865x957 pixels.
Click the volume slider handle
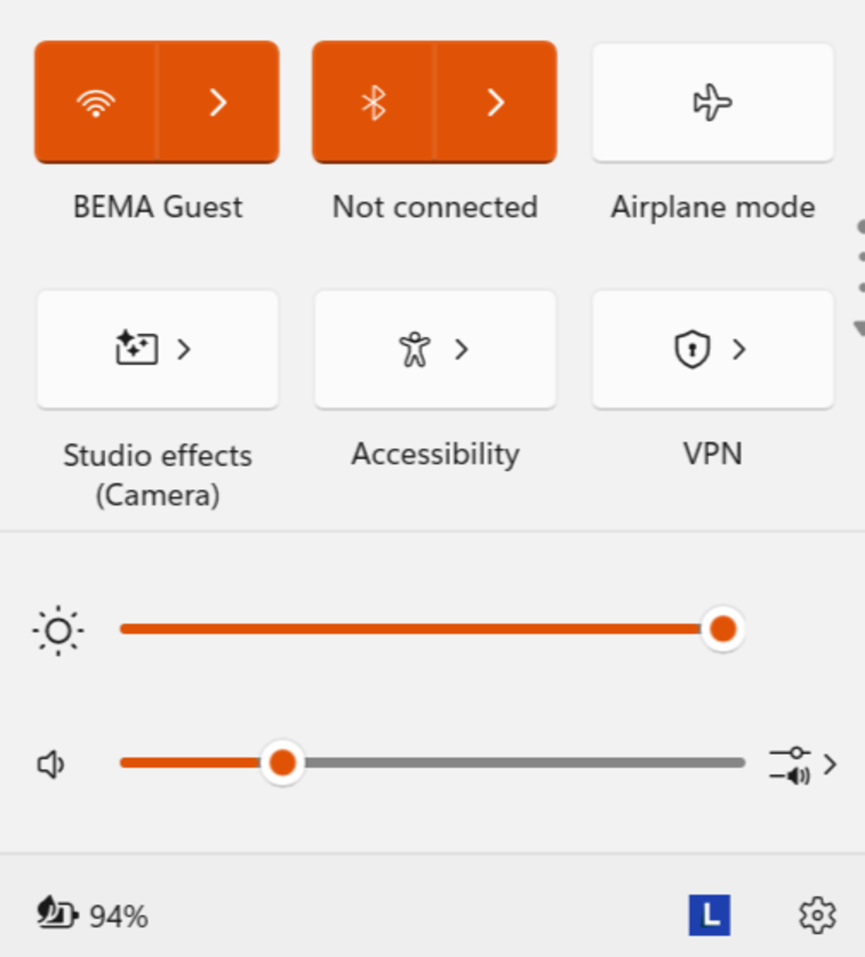[x=282, y=762]
